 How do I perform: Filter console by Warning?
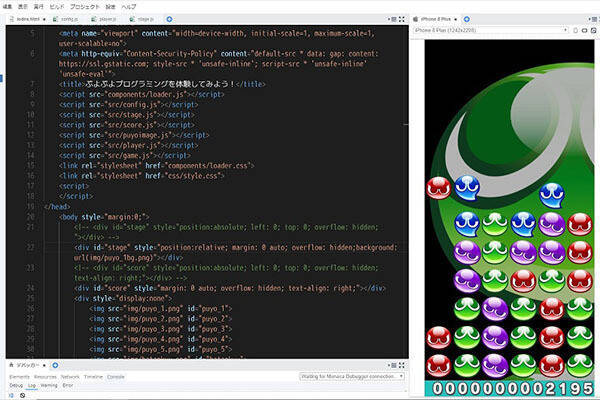pyautogui.click(x=48, y=385)
